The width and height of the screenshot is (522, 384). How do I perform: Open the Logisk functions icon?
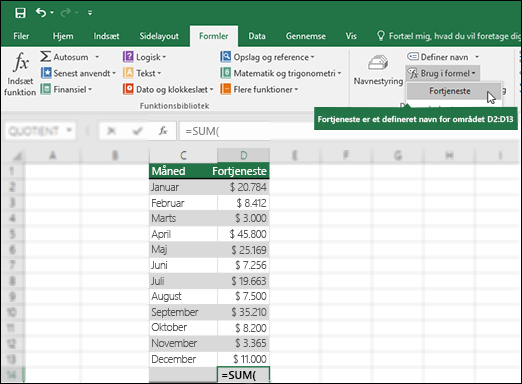128,57
